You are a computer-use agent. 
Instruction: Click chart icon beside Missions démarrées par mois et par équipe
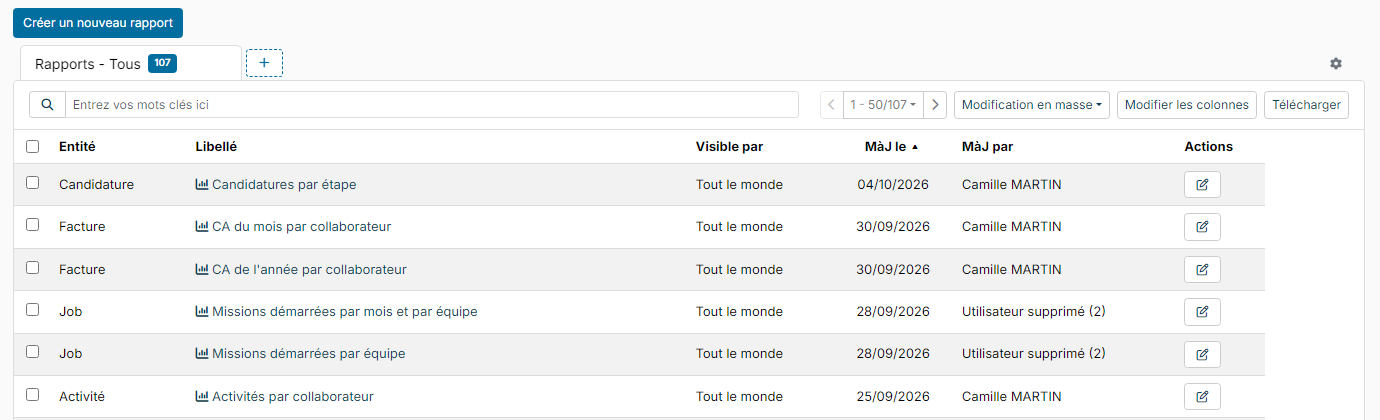tap(202, 311)
